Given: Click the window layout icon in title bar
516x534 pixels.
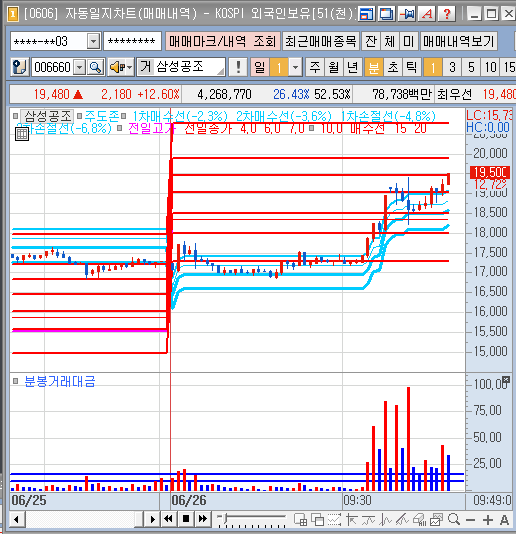Looking at the screenshot, I should coord(366,14).
